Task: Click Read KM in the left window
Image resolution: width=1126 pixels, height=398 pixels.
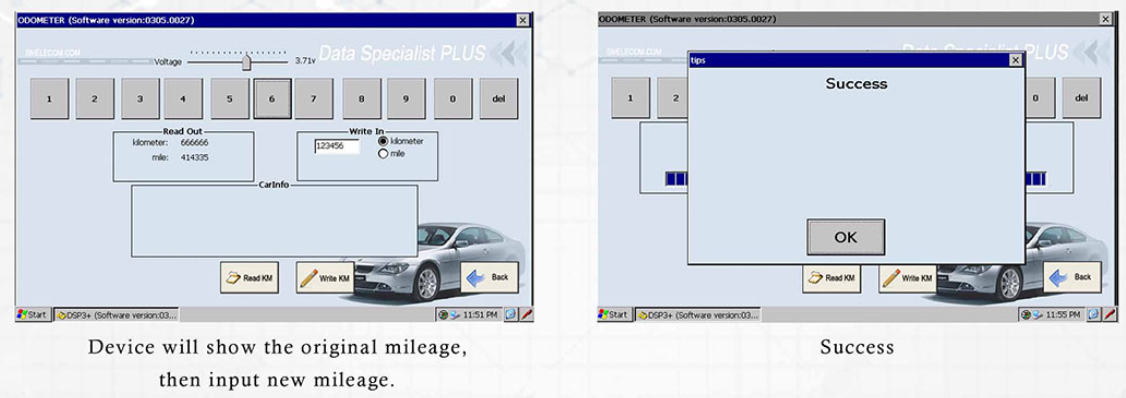Action: coord(250,278)
